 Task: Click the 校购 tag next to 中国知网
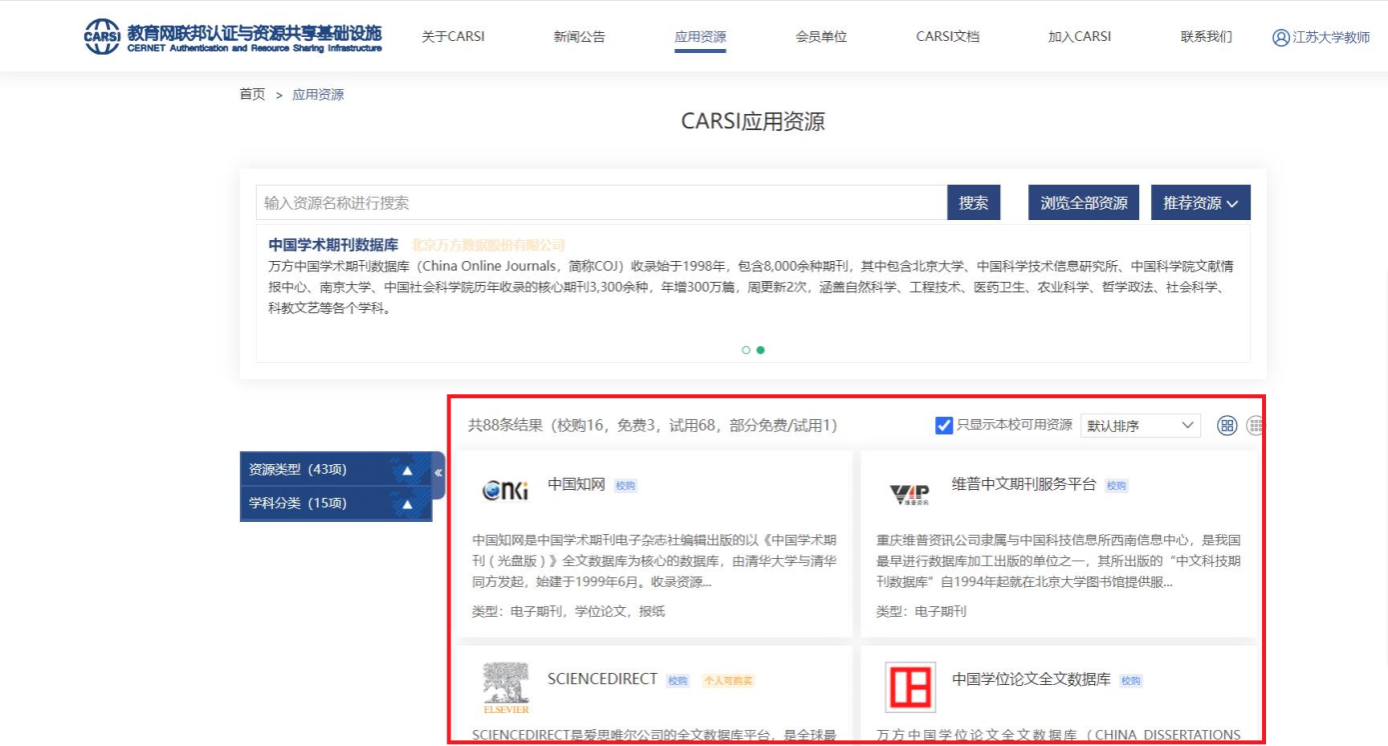coord(625,486)
